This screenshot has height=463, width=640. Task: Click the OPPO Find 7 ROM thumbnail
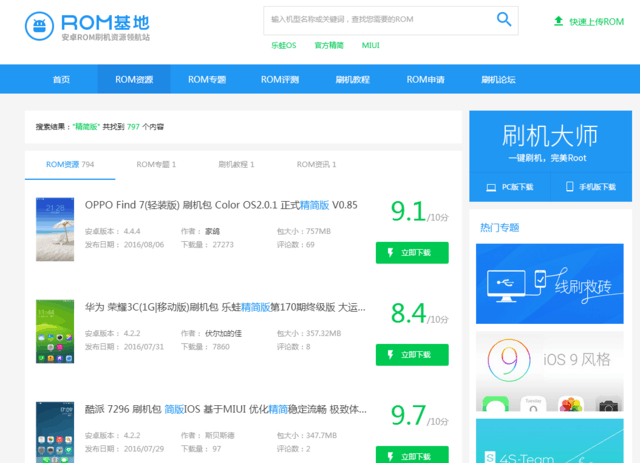pos(55,230)
